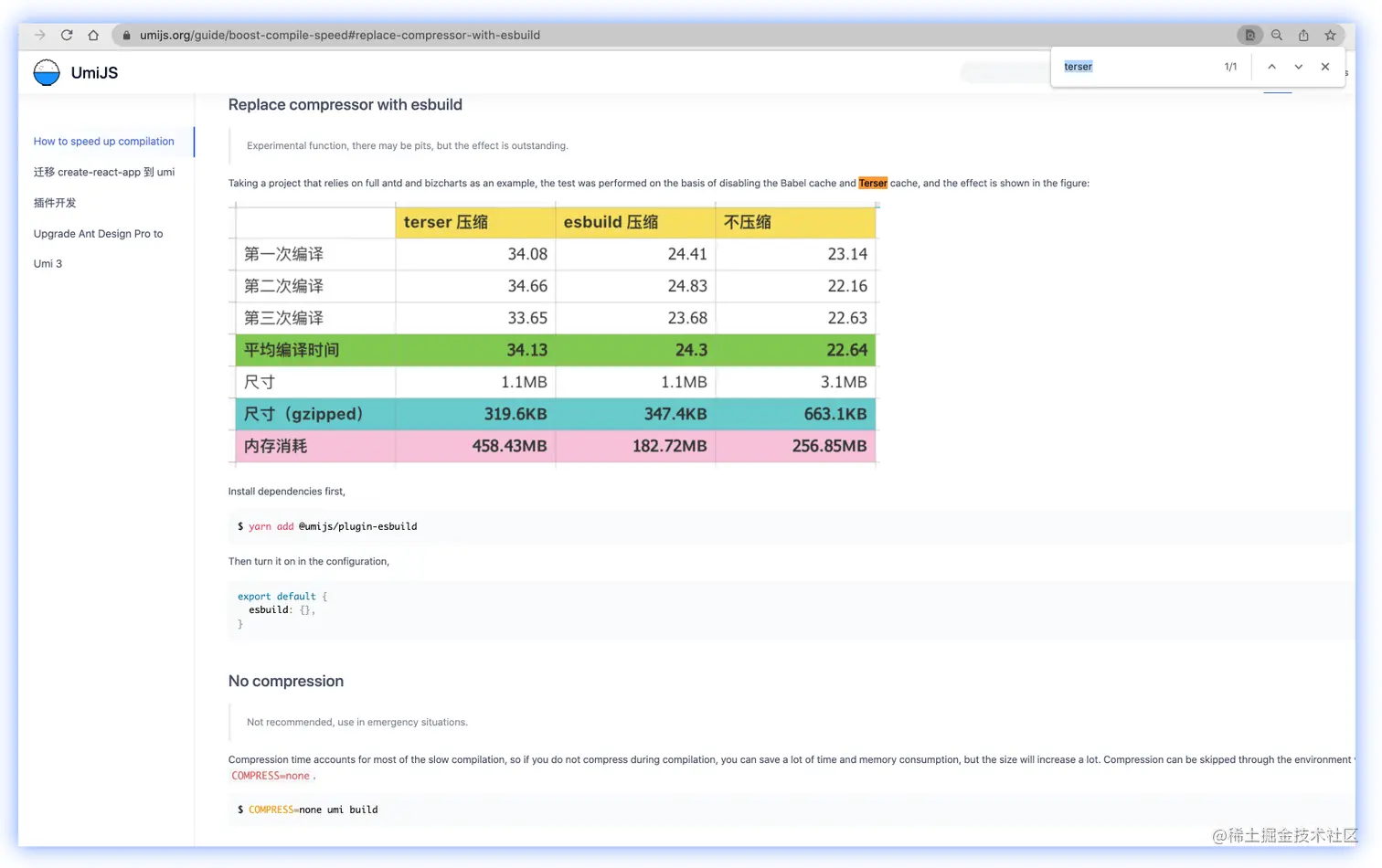Click the '不压缩' column header
The height and width of the screenshot is (868, 1382).
(795, 222)
